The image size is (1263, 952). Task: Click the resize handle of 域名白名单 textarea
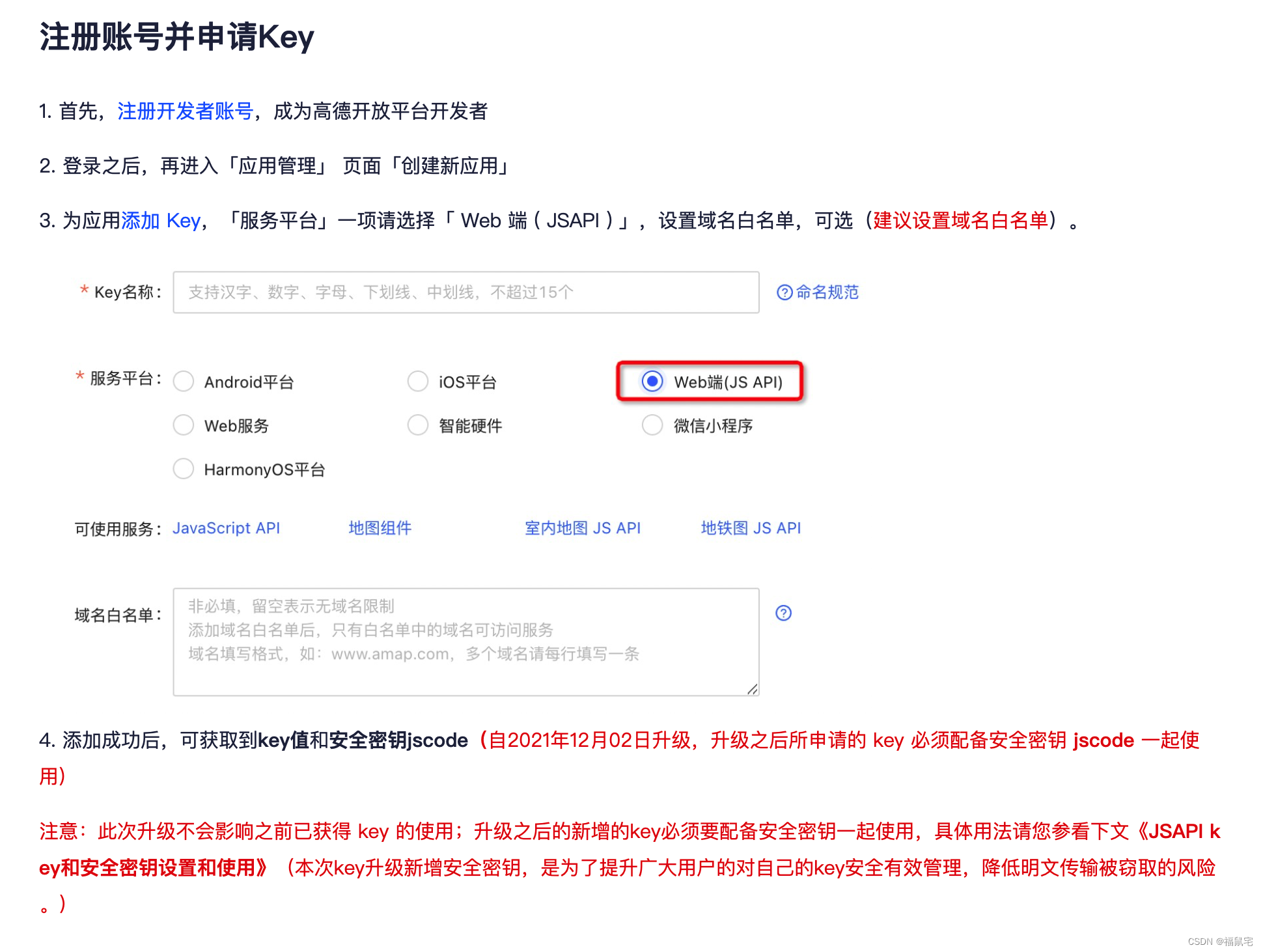click(x=753, y=689)
